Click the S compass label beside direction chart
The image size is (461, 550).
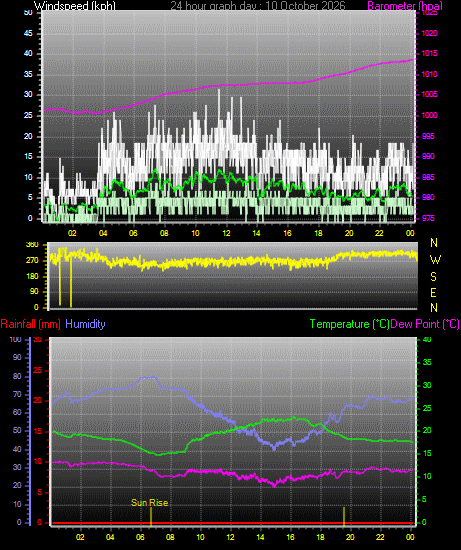(x=434, y=276)
